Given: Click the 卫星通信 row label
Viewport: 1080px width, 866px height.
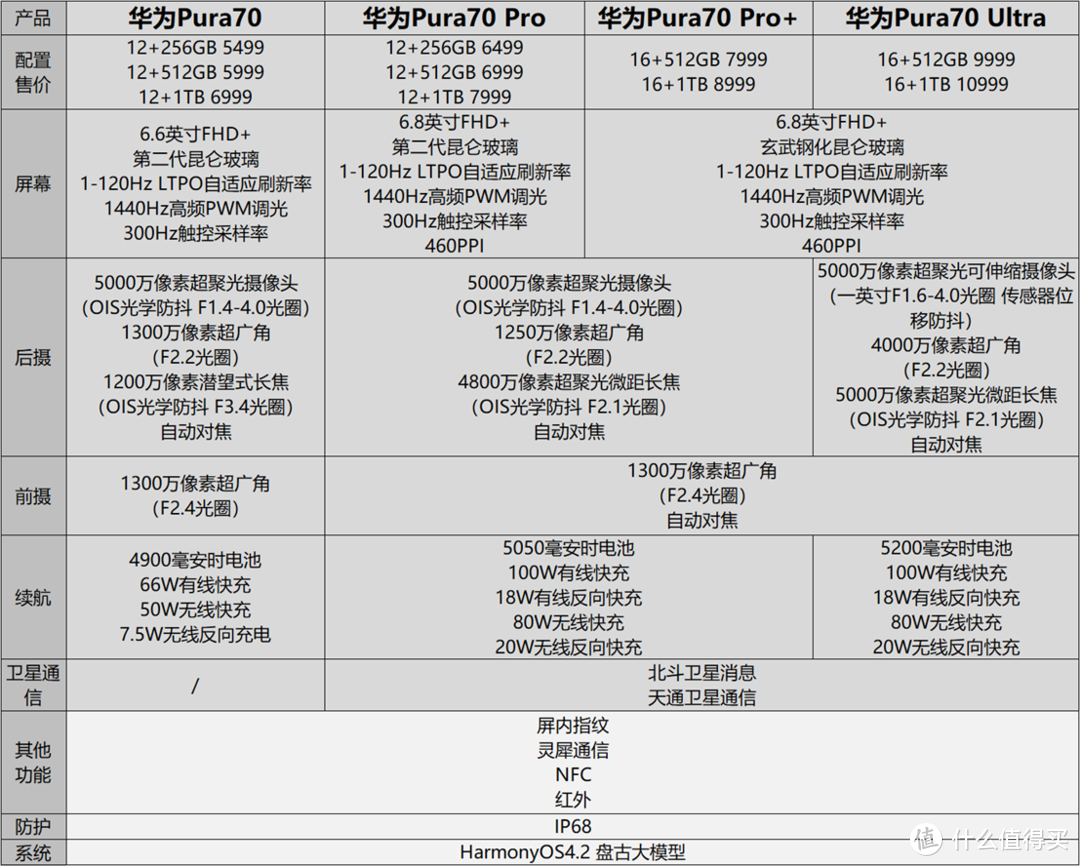Looking at the screenshot, I should pos(33,684).
